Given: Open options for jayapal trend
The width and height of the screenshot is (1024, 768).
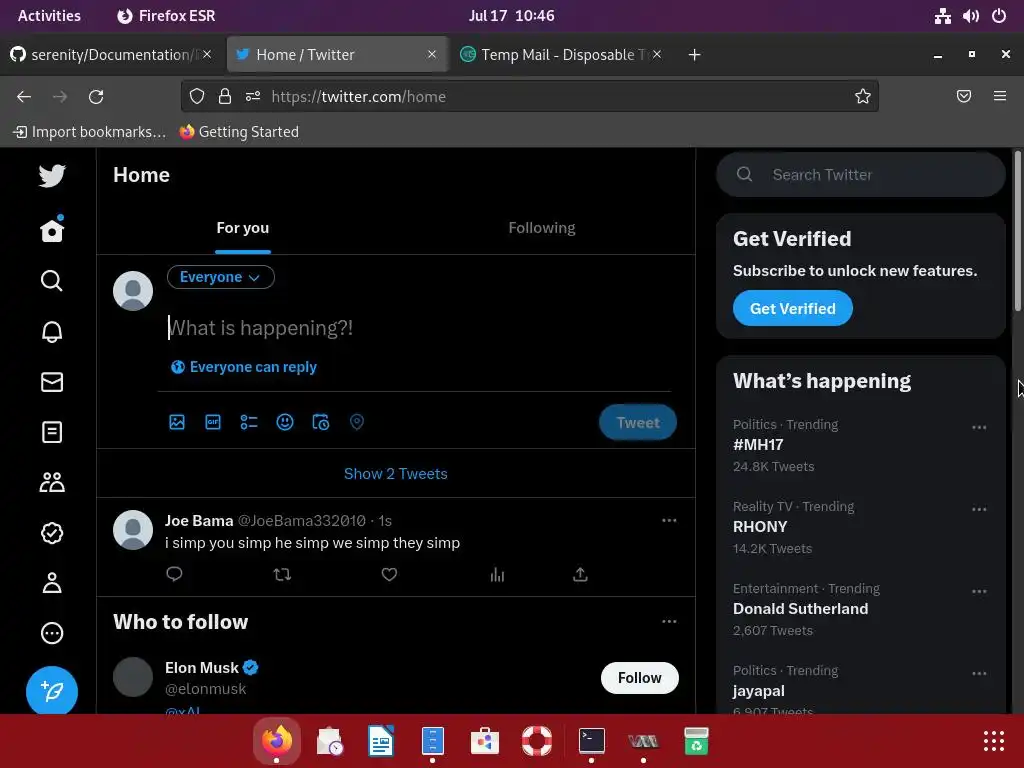Looking at the screenshot, I should tap(979, 673).
